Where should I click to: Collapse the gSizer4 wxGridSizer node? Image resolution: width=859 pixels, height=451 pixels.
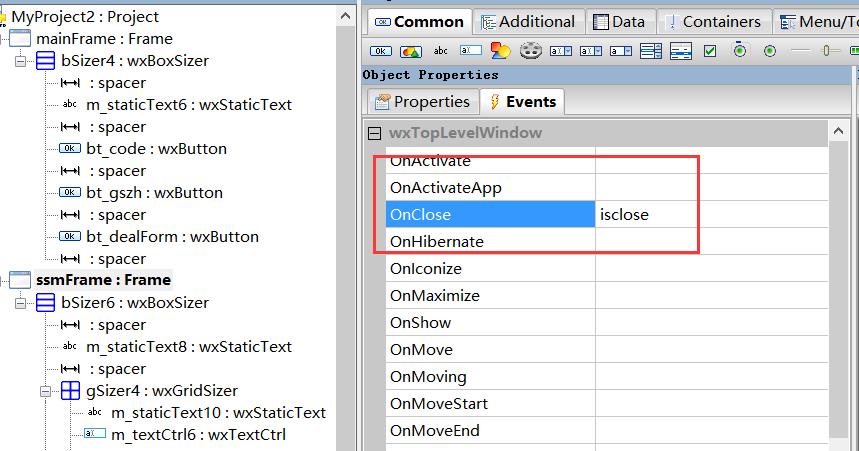47,391
